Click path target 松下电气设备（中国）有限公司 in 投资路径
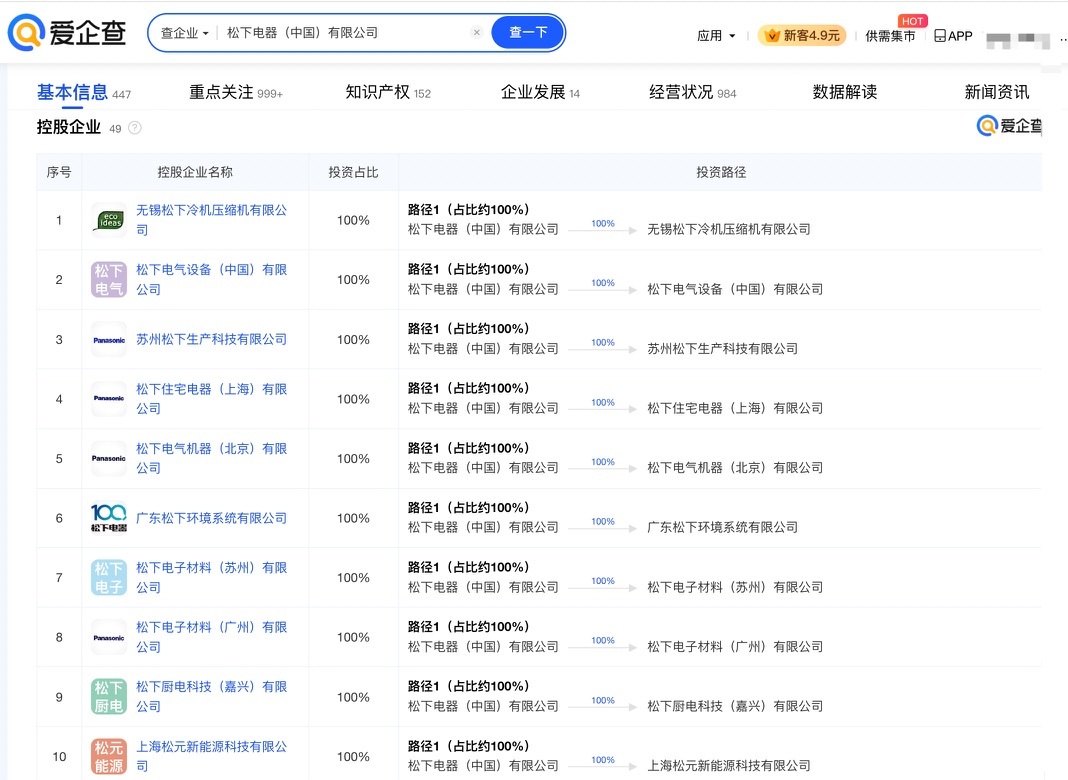 (735, 289)
